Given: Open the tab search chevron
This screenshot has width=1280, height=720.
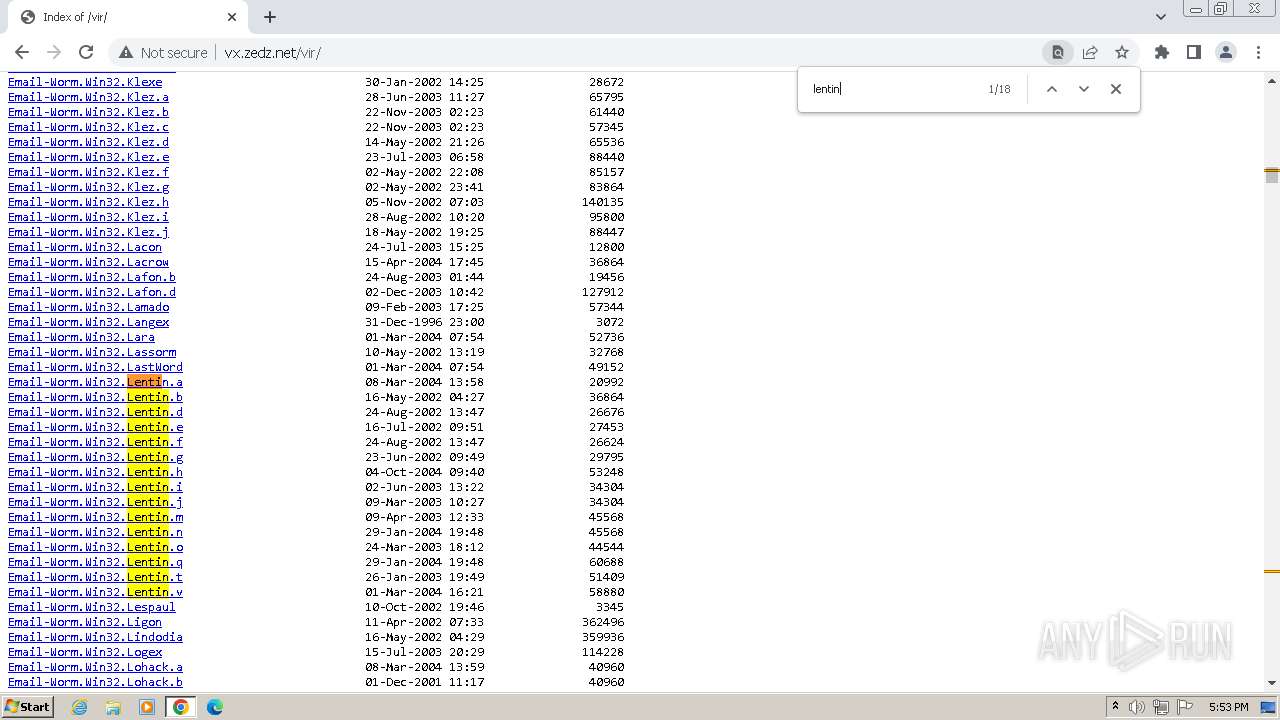Looking at the screenshot, I should tap(1160, 17).
